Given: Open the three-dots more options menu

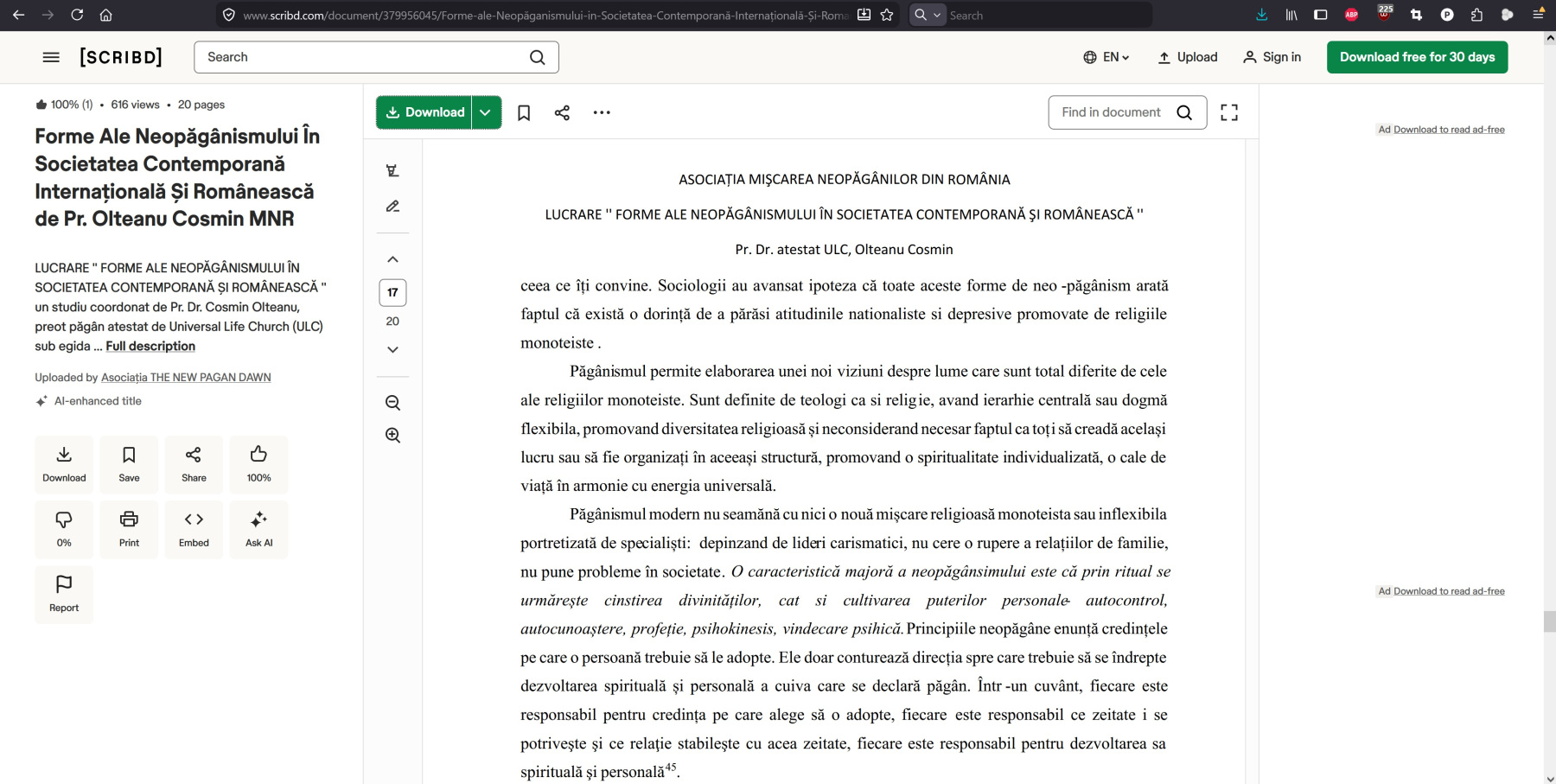Looking at the screenshot, I should point(602,112).
